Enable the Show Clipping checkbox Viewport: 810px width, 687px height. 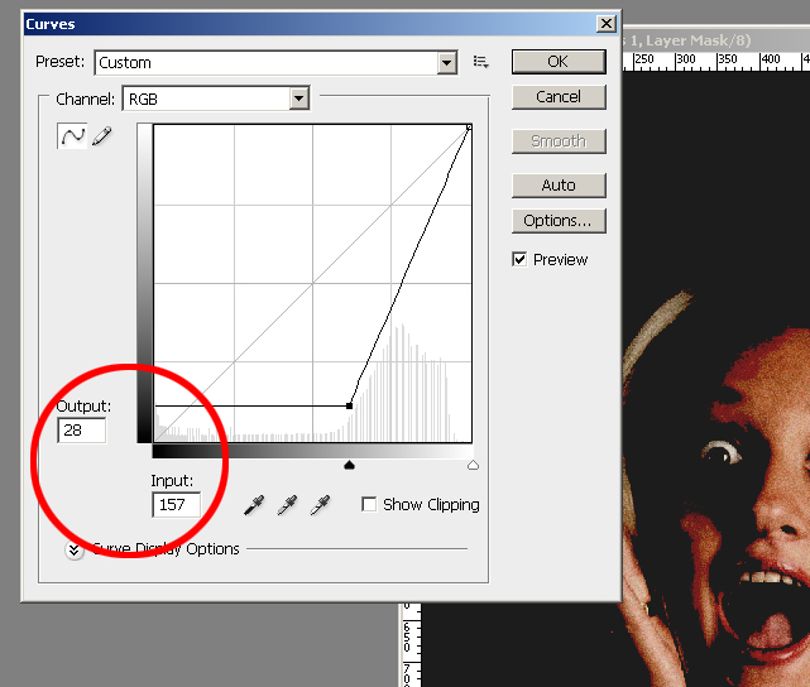coord(369,504)
